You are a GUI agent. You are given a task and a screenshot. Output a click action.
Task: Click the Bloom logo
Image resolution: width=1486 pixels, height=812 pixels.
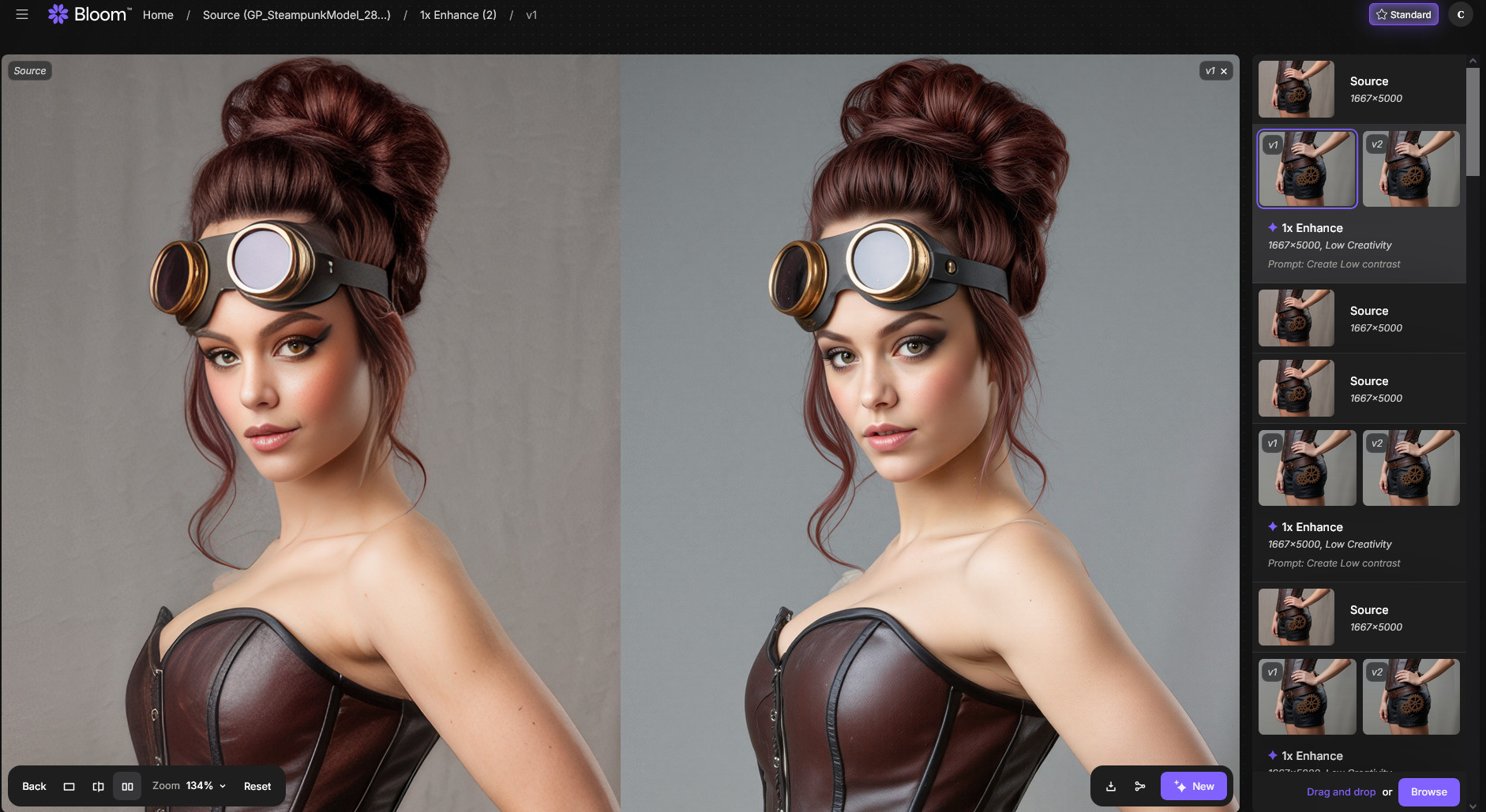(x=88, y=14)
